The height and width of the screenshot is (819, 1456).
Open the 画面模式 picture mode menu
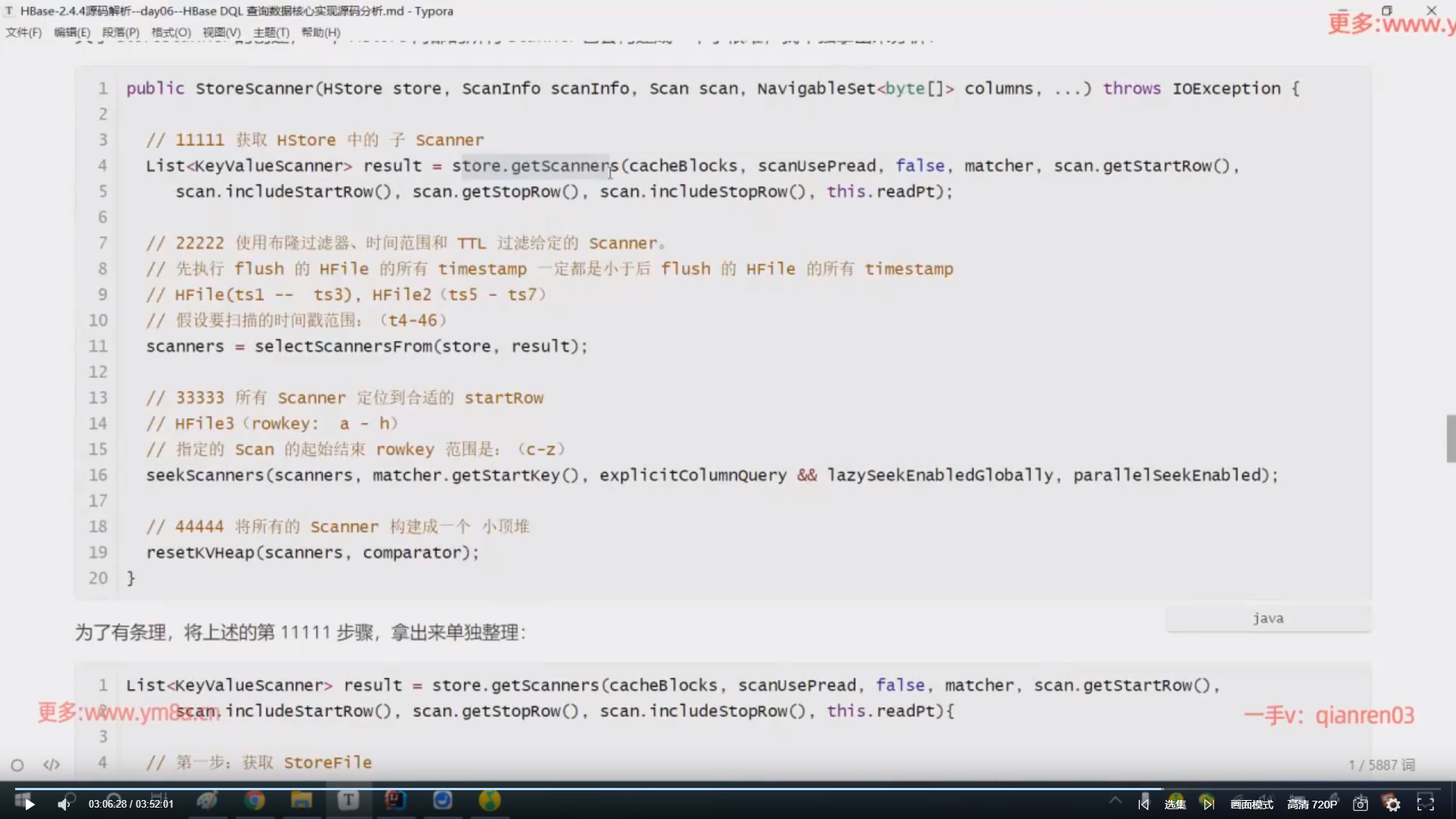[x=1252, y=804]
